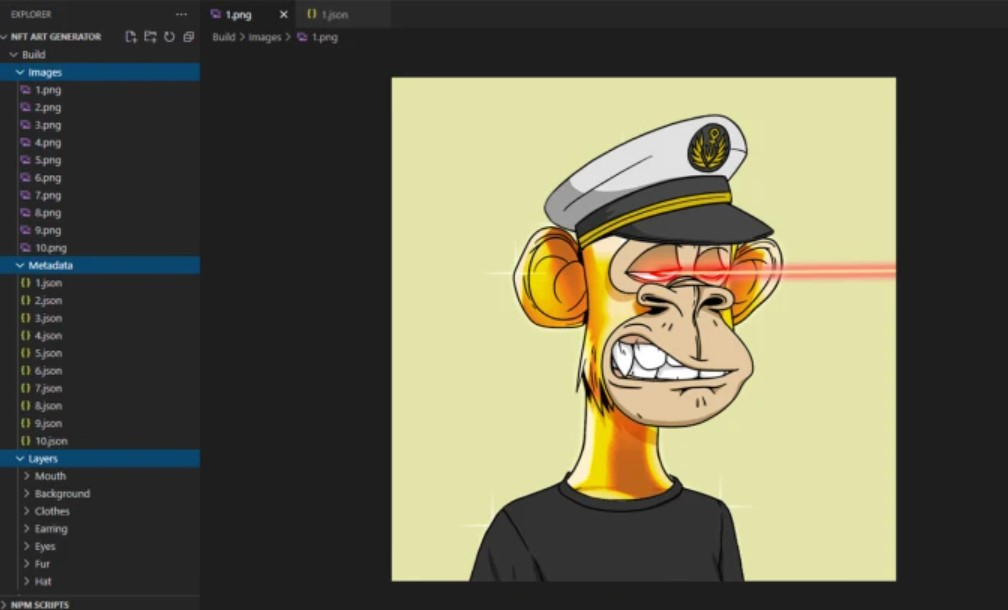
Task: Click the New File icon in Explorer
Action: point(131,37)
